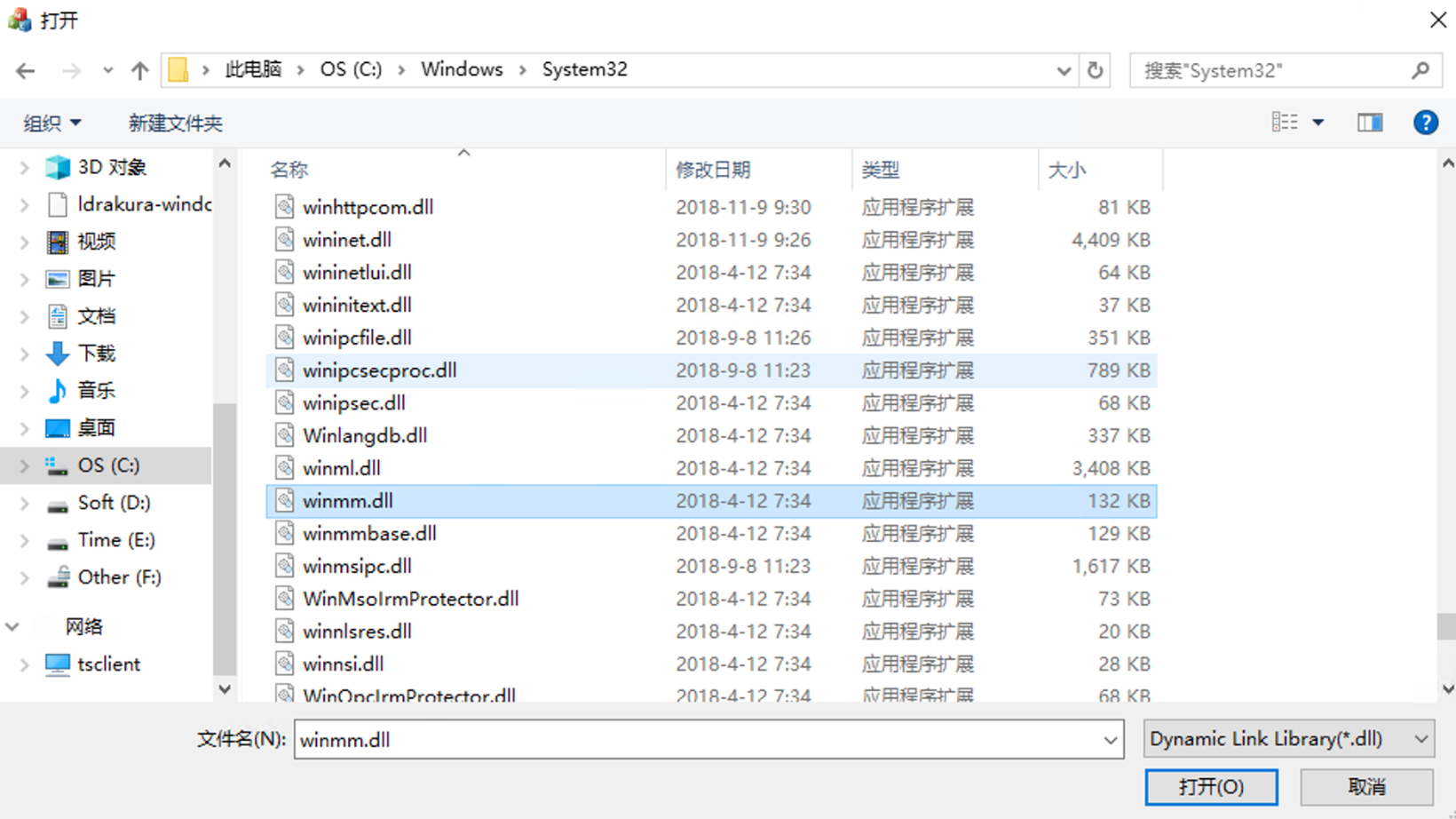Sort by 修改日期 column header
Image resolution: width=1456 pixels, height=819 pixels.
tap(758, 170)
